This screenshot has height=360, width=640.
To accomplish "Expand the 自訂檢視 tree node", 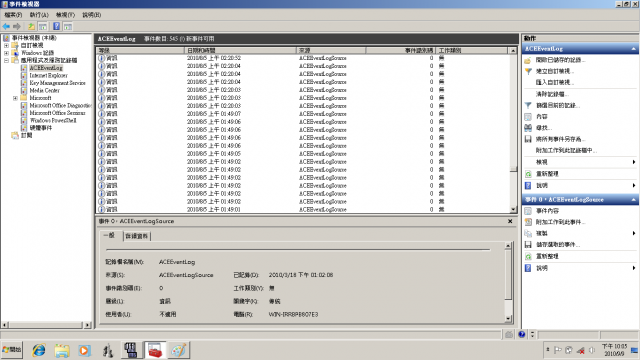I will coord(7,45).
